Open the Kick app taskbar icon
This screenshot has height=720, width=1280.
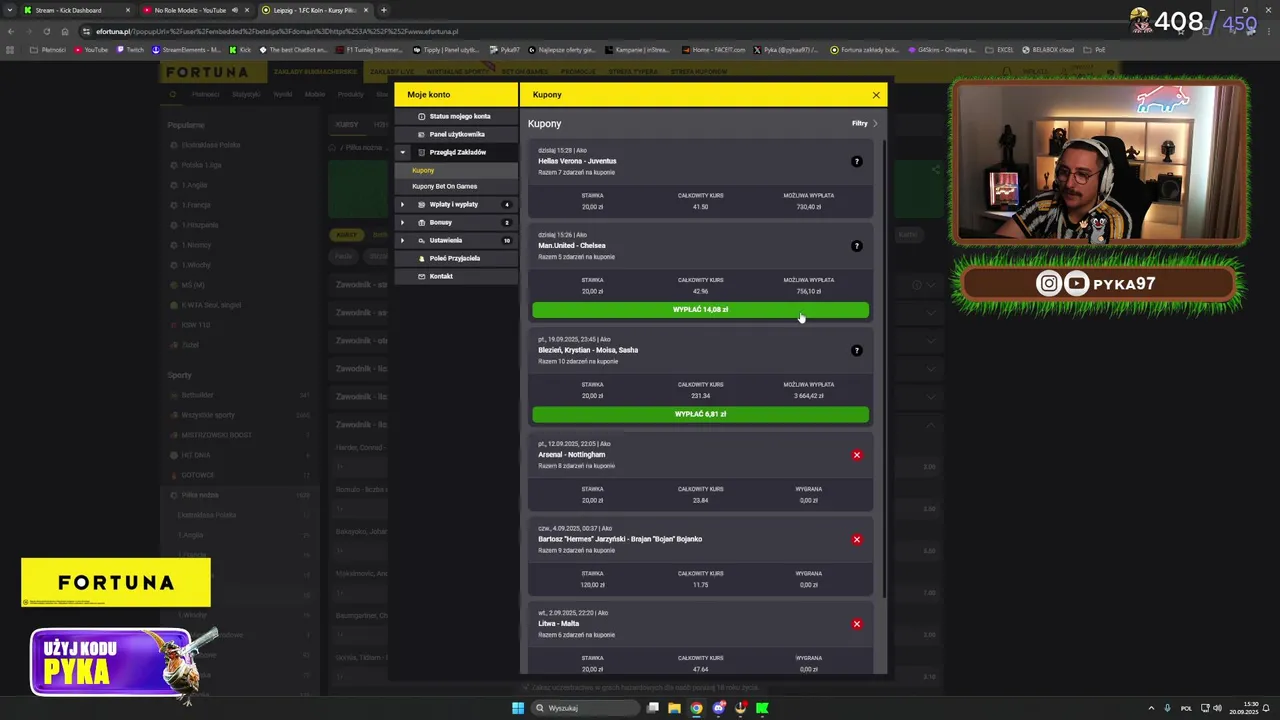click(762, 708)
